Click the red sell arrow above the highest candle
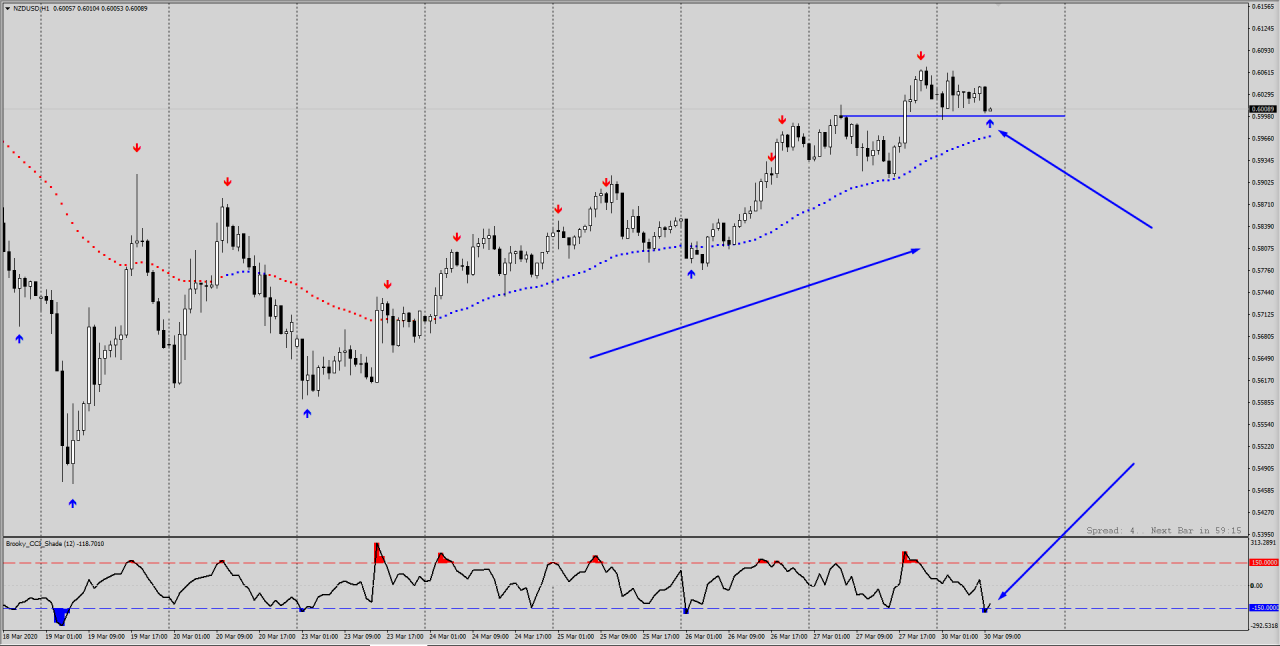 tap(921, 56)
